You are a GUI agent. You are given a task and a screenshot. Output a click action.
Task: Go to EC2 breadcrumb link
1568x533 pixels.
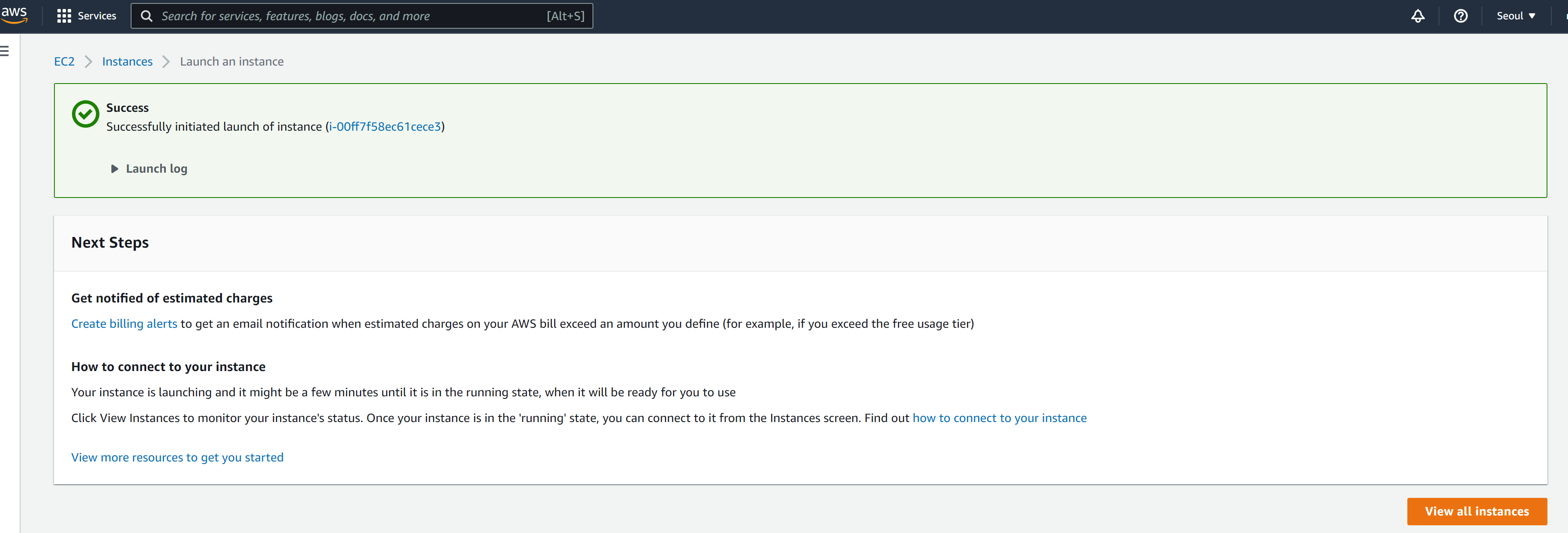tap(64, 61)
